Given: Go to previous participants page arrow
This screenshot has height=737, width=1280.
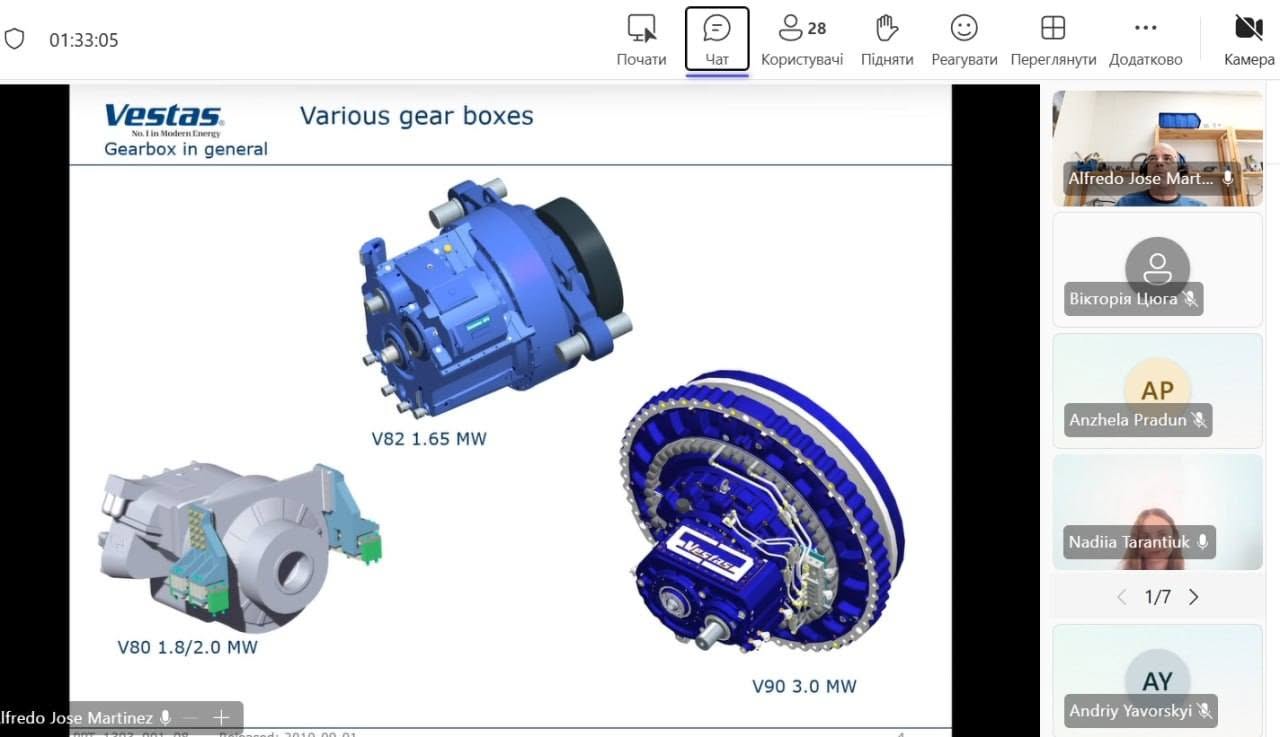Looking at the screenshot, I should pos(1121,597).
